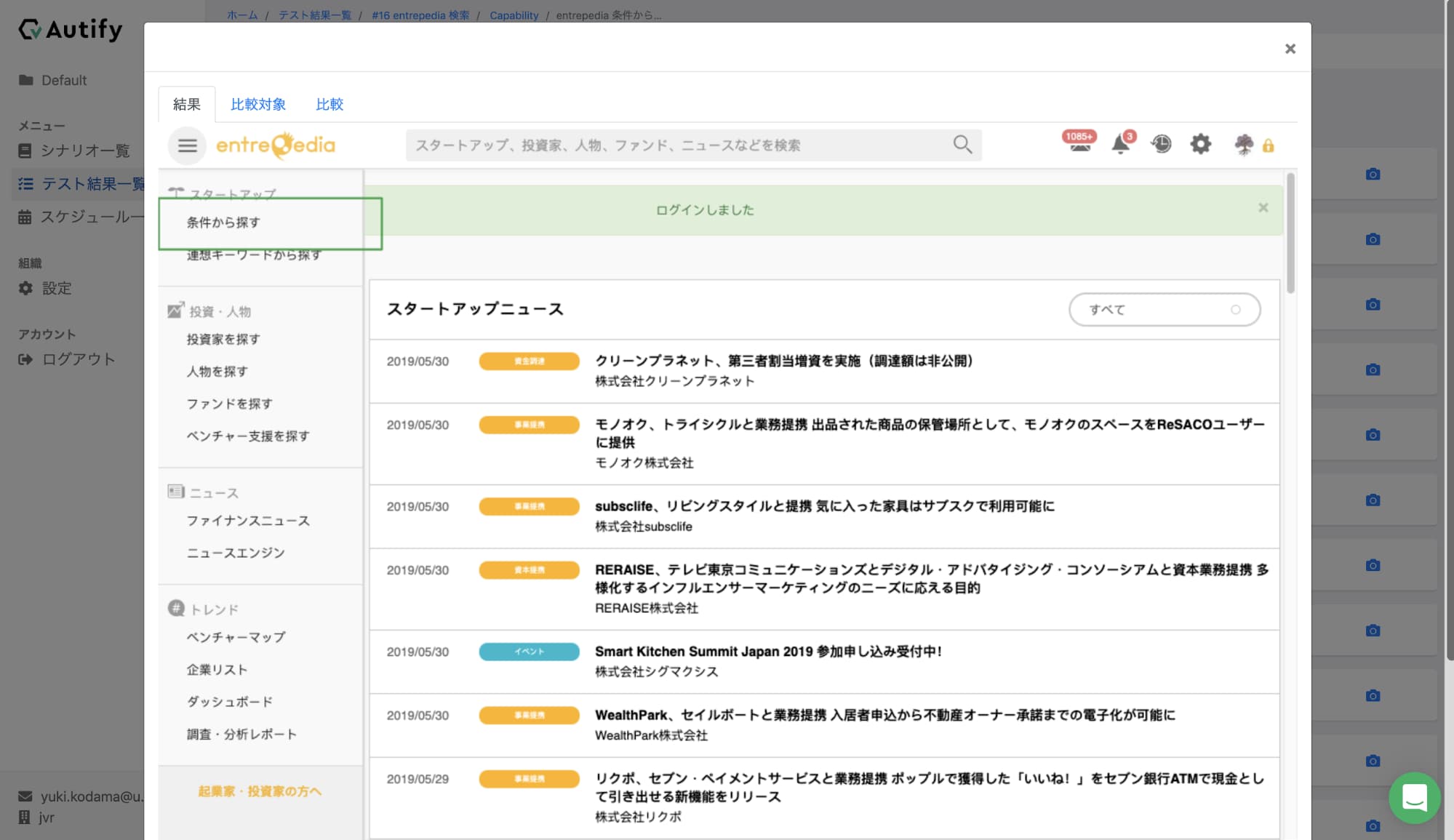Click the #16 entrepedia 検索 breadcrumb

click(420, 15)
